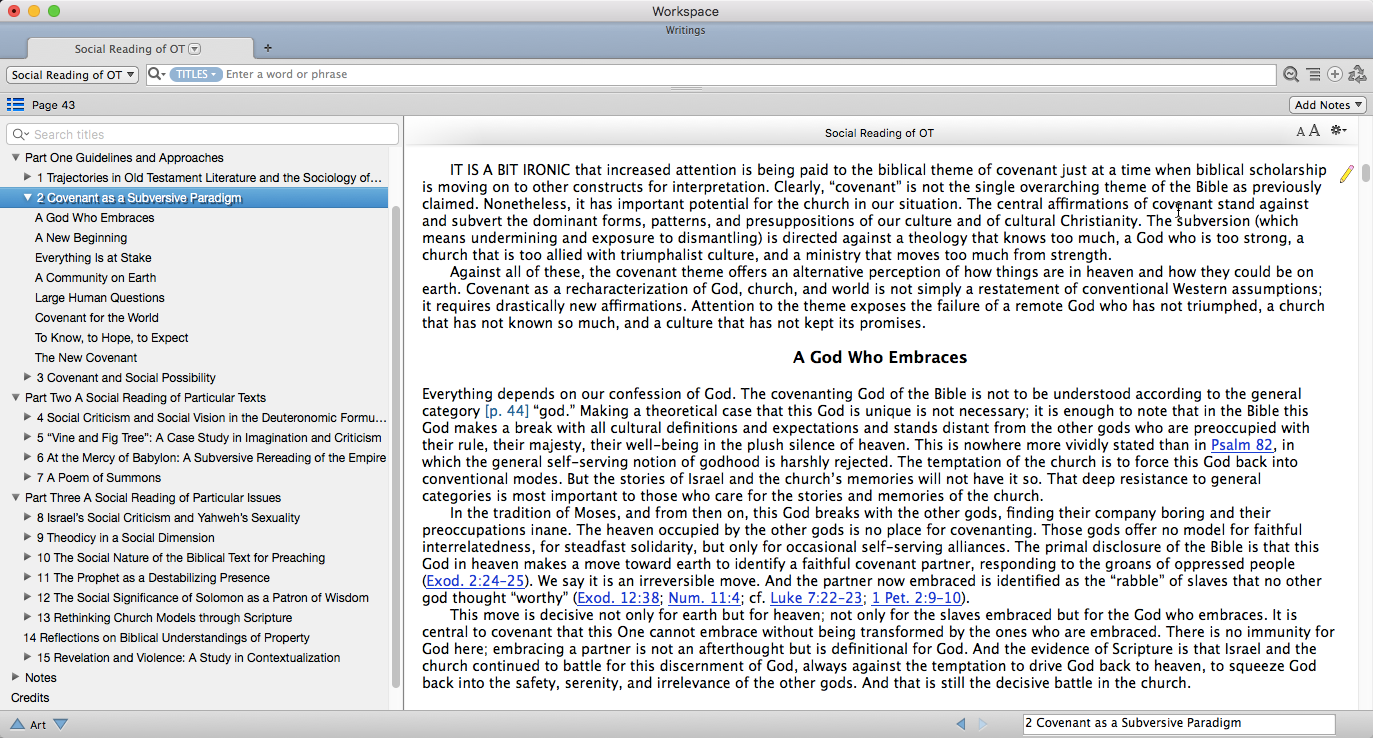Click the down triangle next to Art
1373x738 pixels.
tap(61, 724)
